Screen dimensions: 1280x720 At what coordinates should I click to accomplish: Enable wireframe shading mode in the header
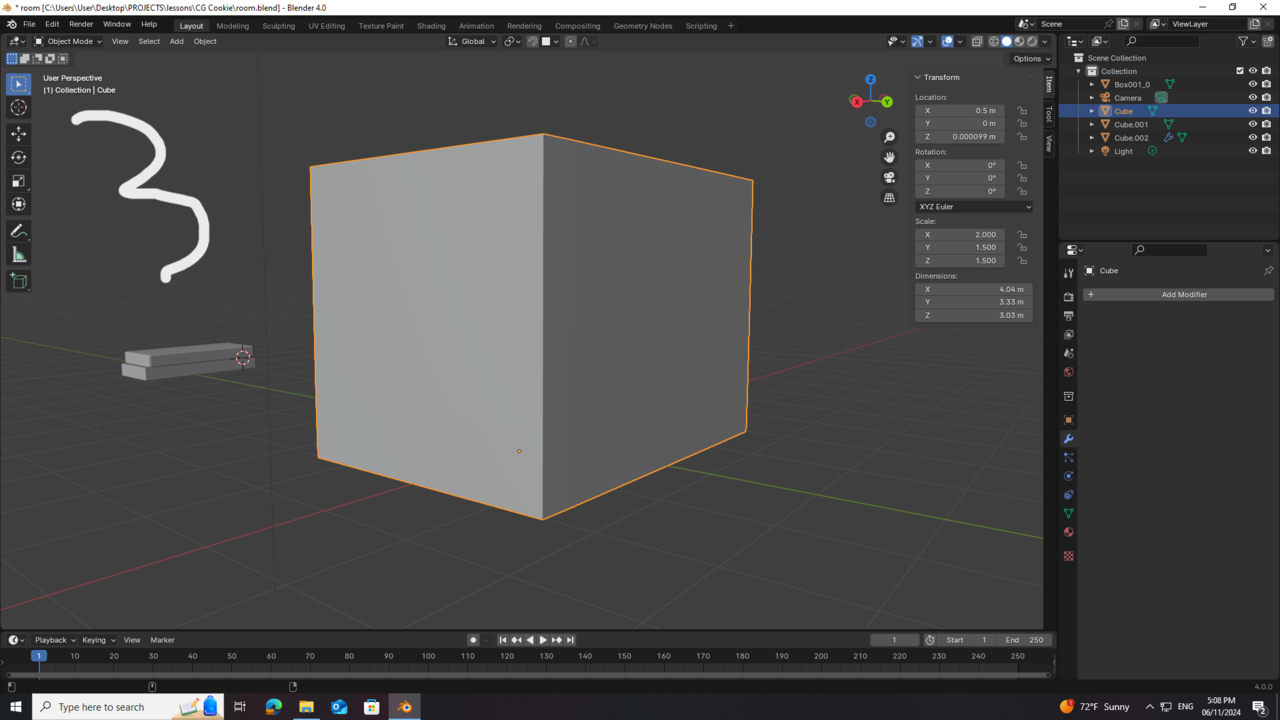click(x=994, y=41)
